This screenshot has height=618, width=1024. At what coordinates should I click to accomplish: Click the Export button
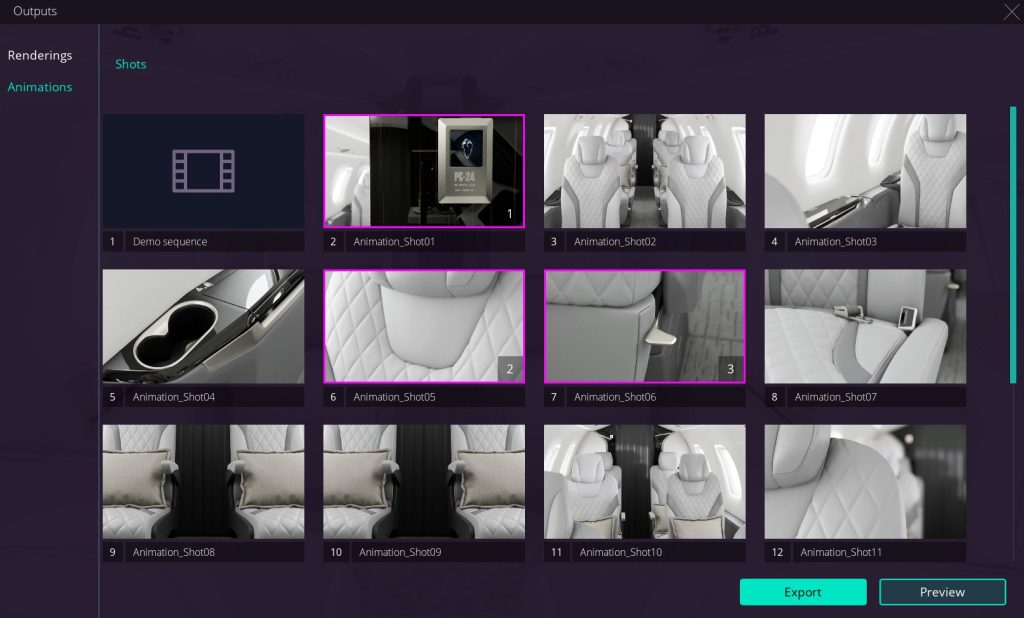click(x=803, y=592)
